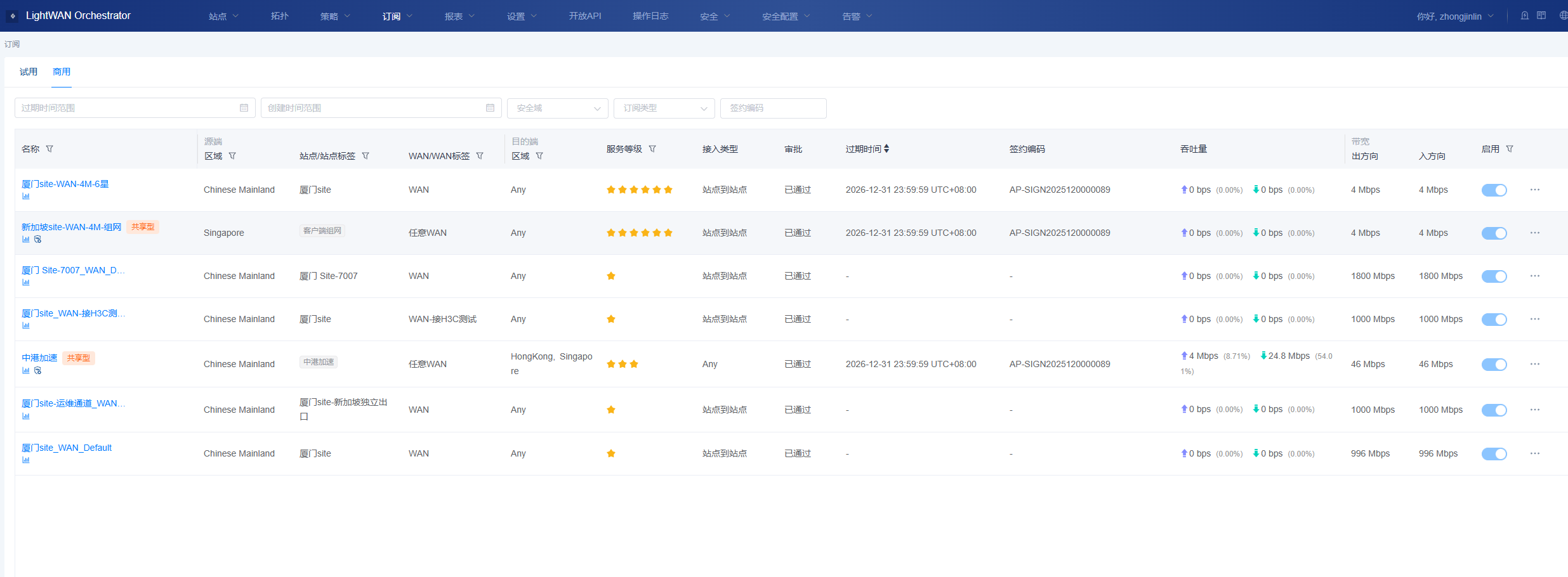Turn off 厦门site_WAN_Default enable switch
Screen dimensions: 1568x577
(x=1494, y=454)
